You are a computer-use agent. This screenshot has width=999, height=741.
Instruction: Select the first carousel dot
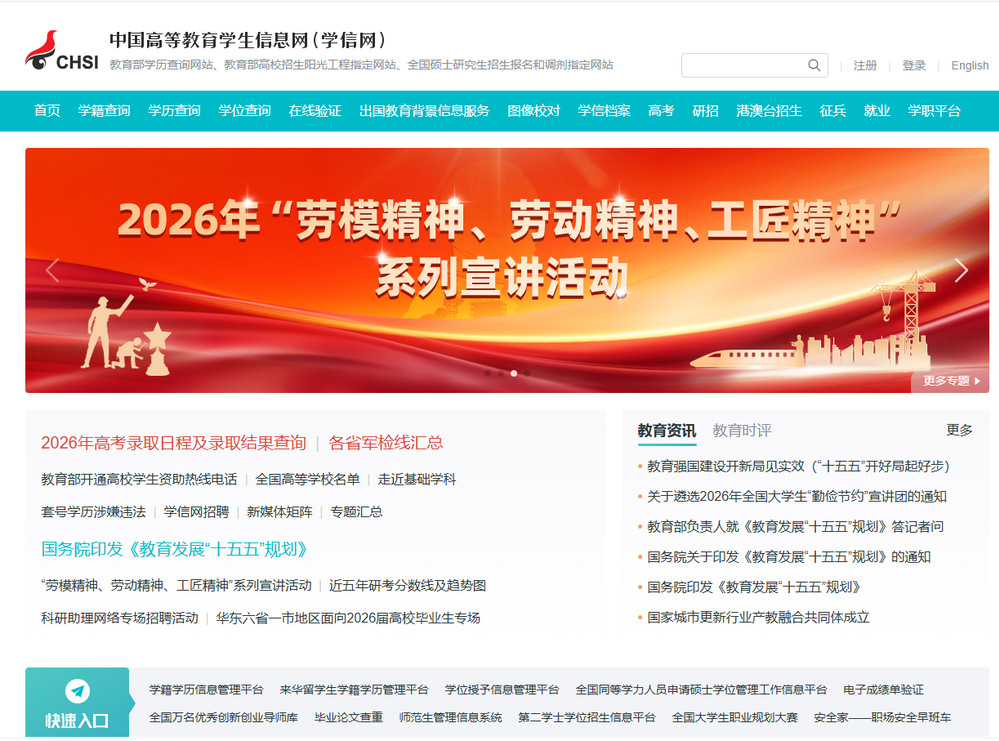(x=488, y=373)
